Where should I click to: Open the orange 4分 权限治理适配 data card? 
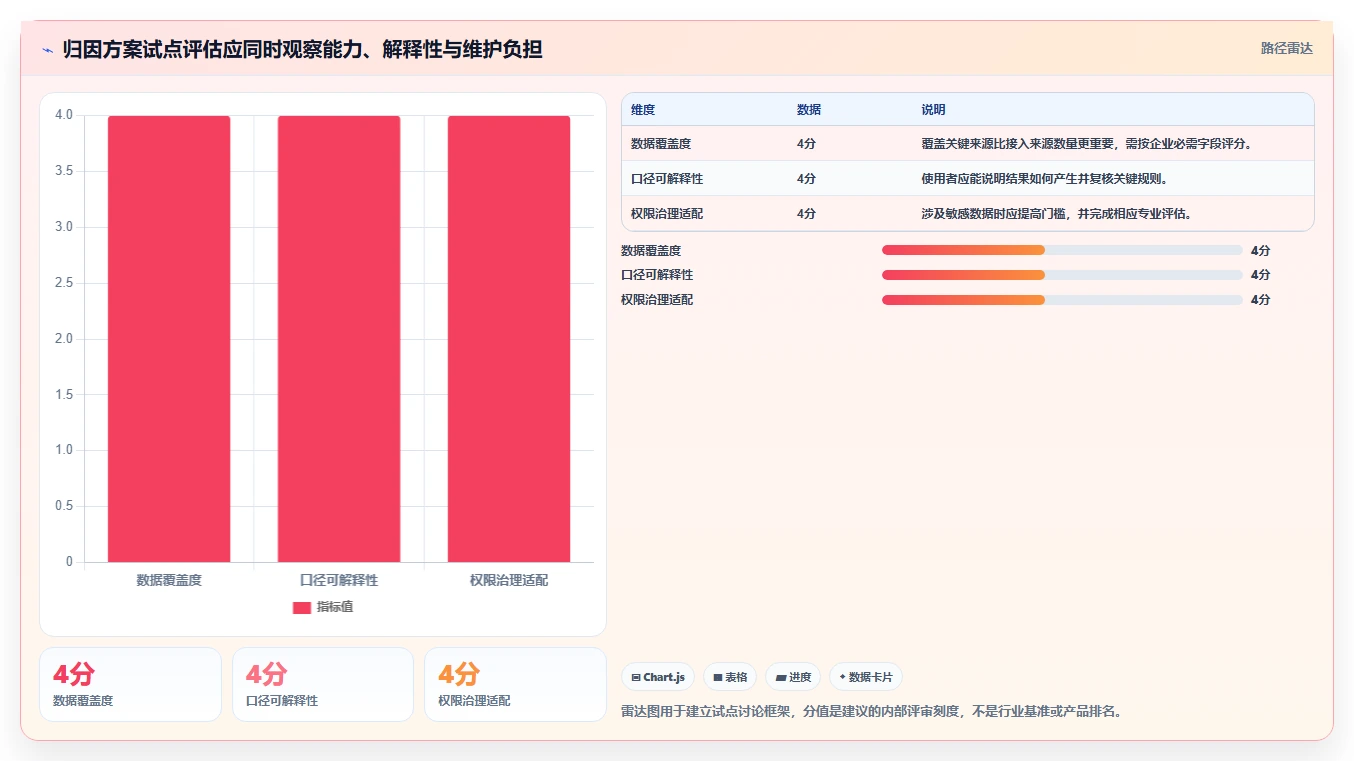point(515,684)
